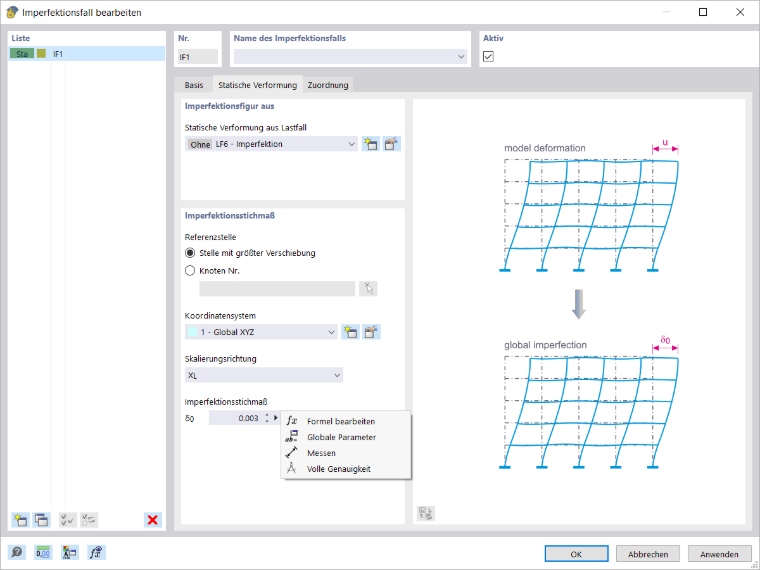
Task: Copy the selected imperfection case
Action: (42, 520)
